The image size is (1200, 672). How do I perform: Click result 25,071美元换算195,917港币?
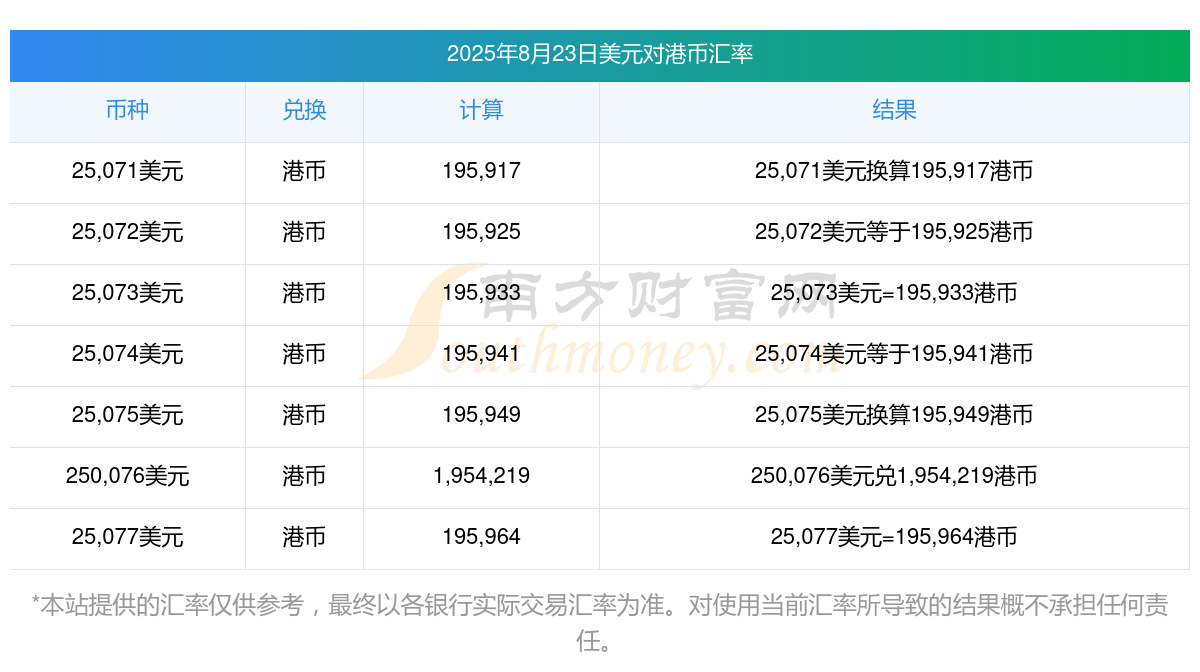click(x=894, y=171)
